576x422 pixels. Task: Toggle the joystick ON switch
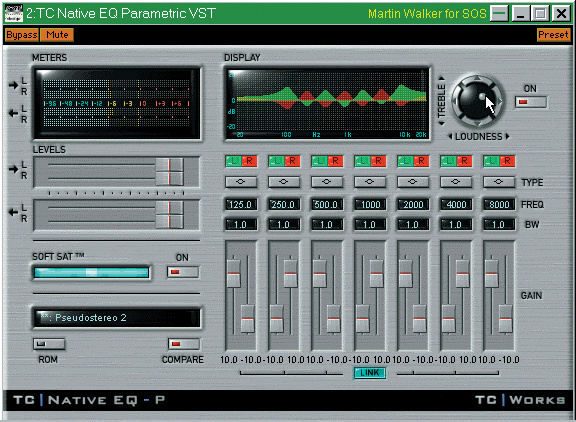[x=530, y=102]
